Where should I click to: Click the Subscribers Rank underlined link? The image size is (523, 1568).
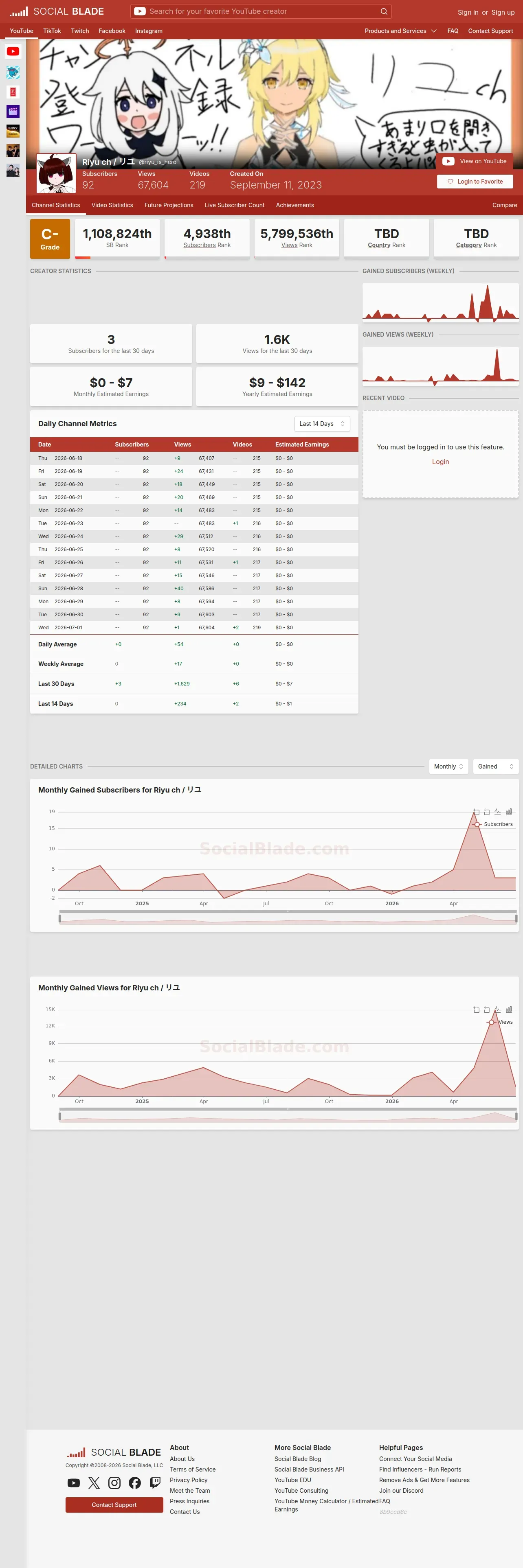(200, 245)
